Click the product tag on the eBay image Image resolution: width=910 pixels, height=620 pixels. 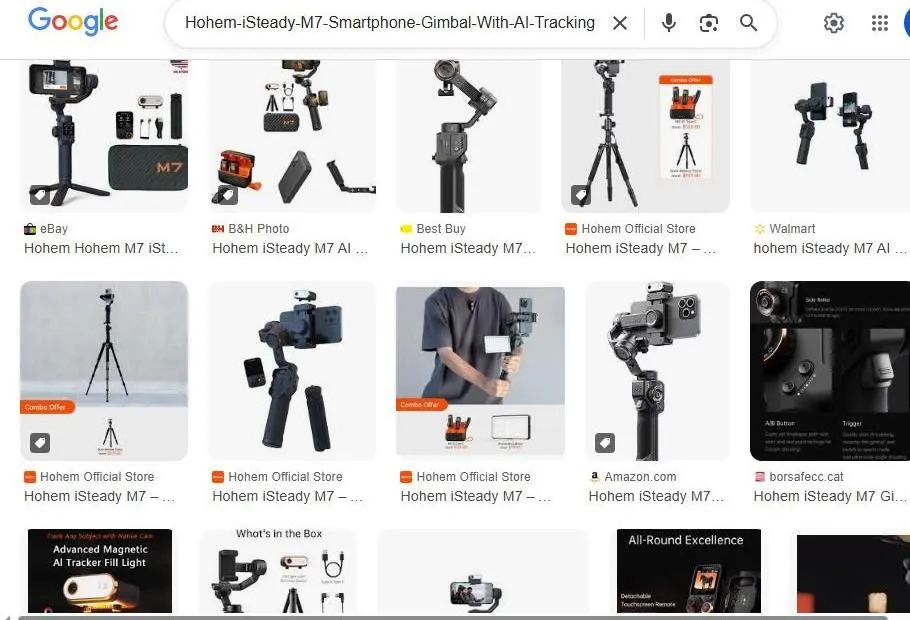pyautogui.click(x=39, y=195)
